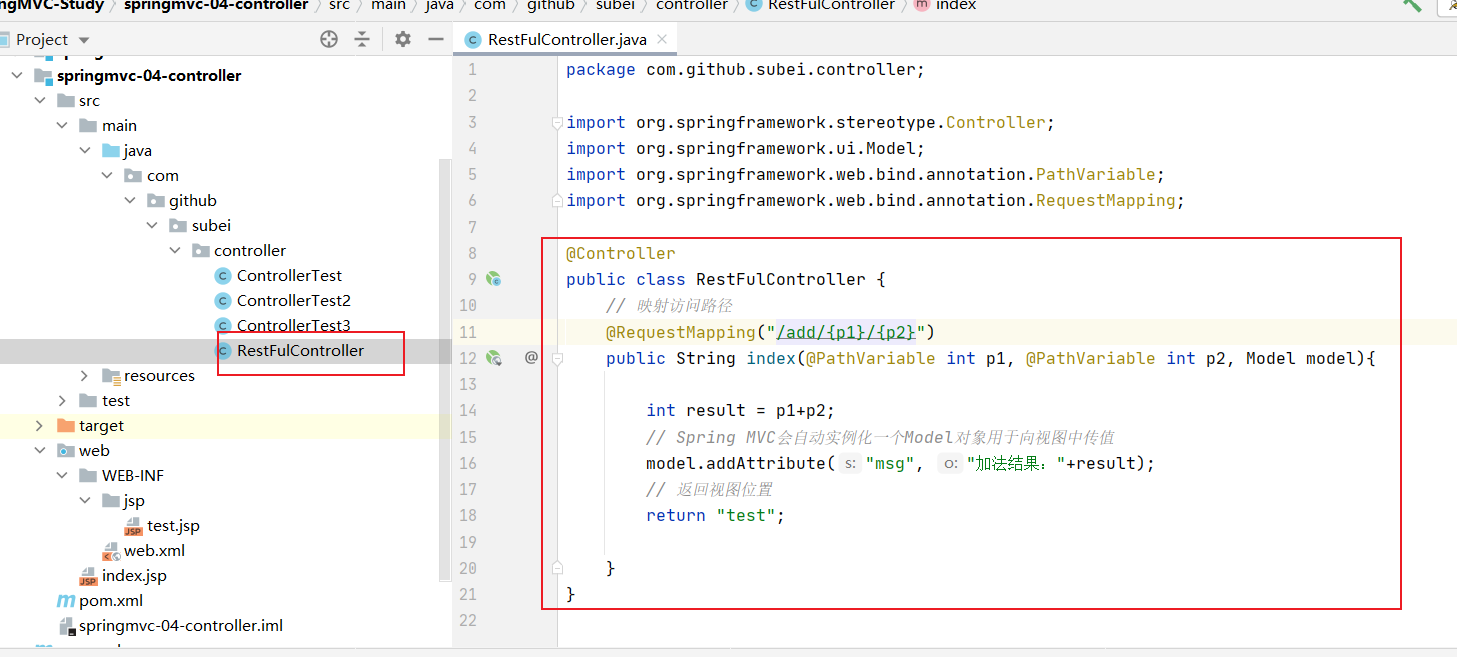Click the @ gutter marker on line 12
This screenshot has width=1457, height=657.
(x=531, y=357)
